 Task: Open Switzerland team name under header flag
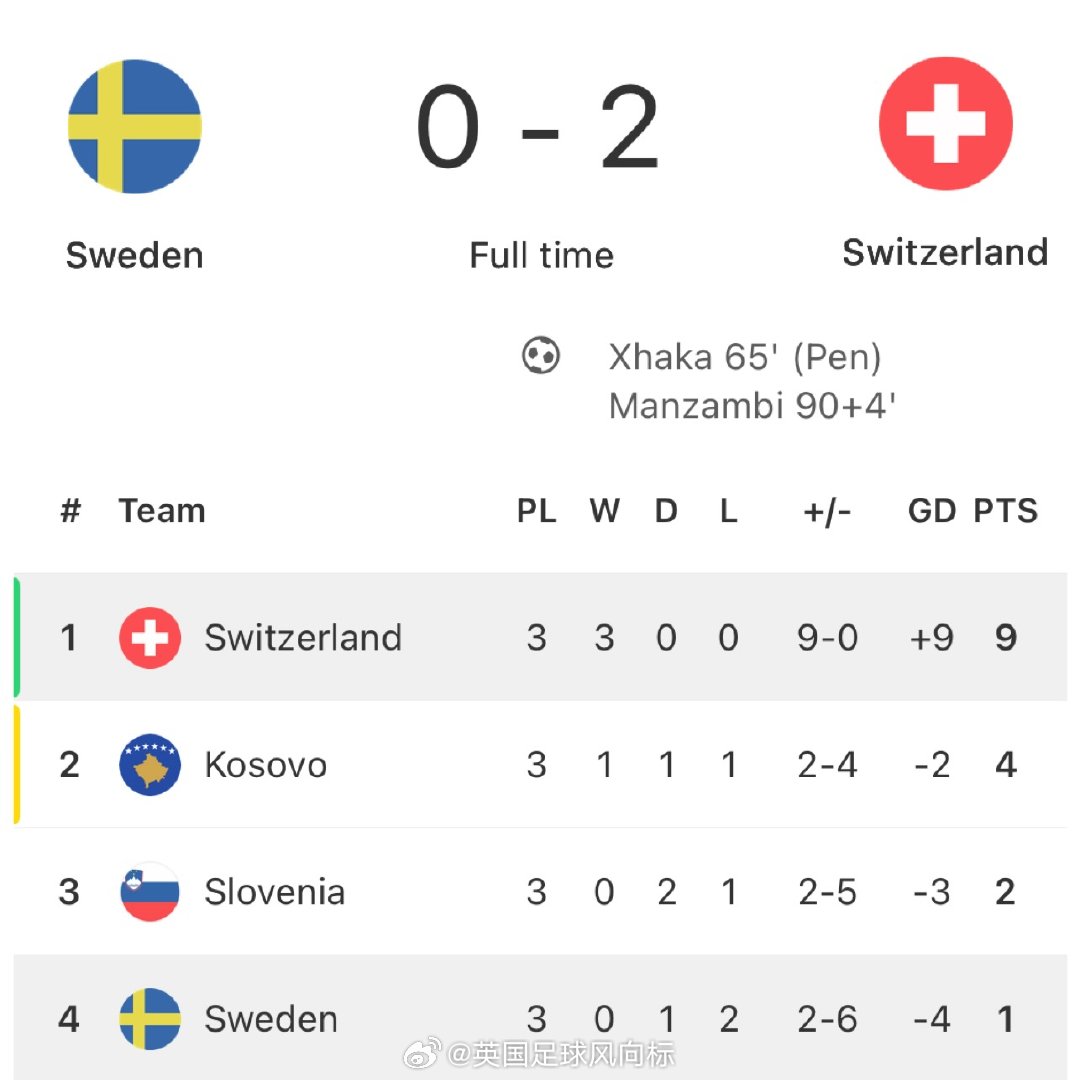(x=946, y=252)
